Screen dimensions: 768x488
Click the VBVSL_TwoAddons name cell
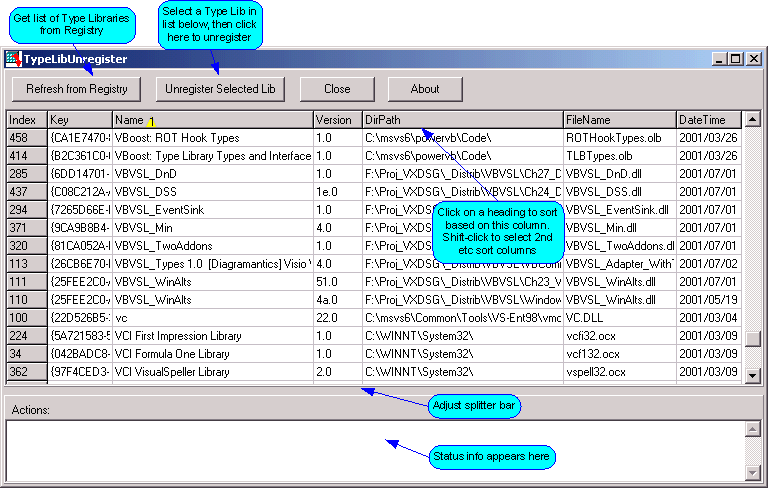point(213,246)
